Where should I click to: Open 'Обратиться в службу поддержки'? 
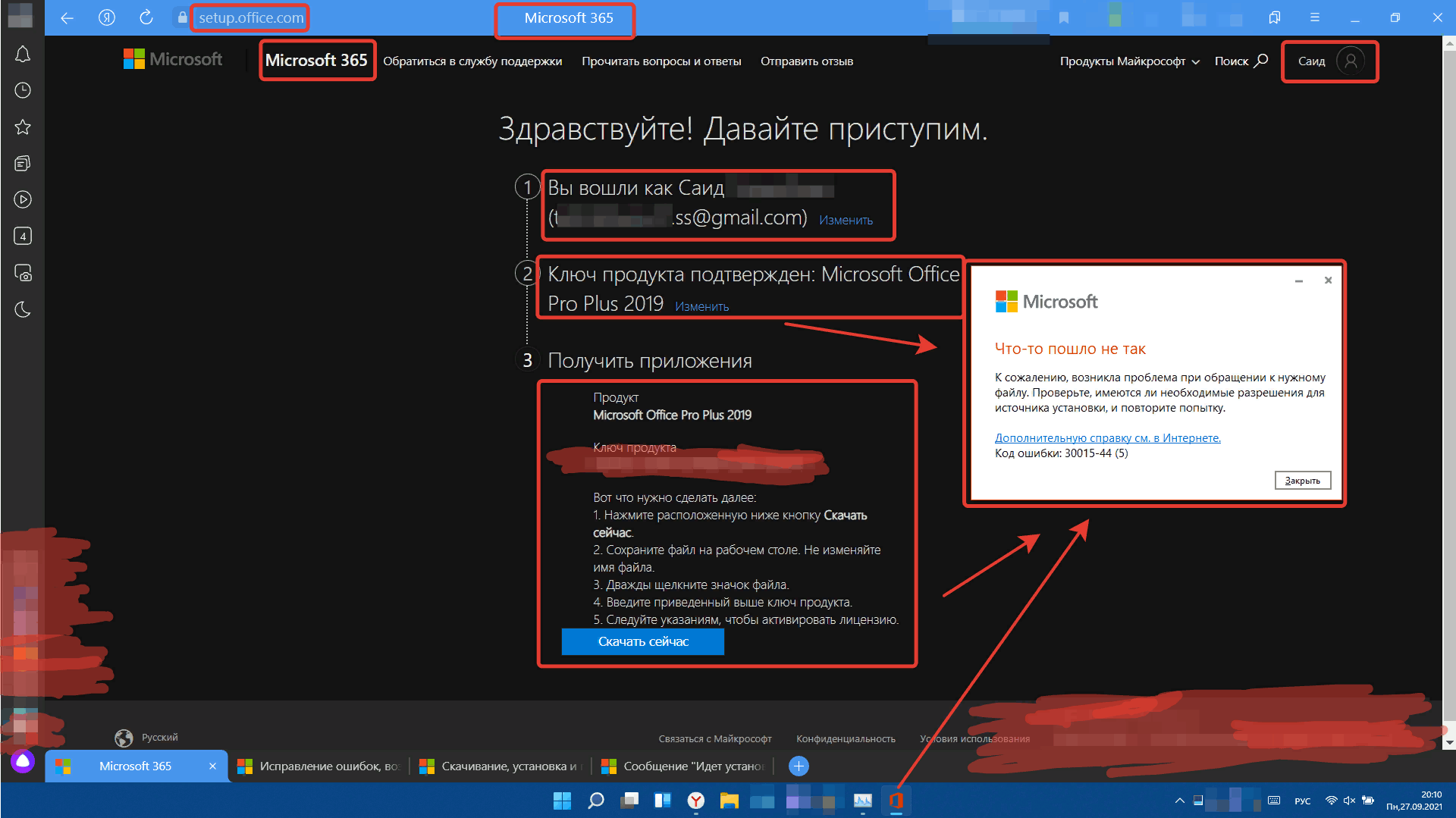[x=472, y=61]
